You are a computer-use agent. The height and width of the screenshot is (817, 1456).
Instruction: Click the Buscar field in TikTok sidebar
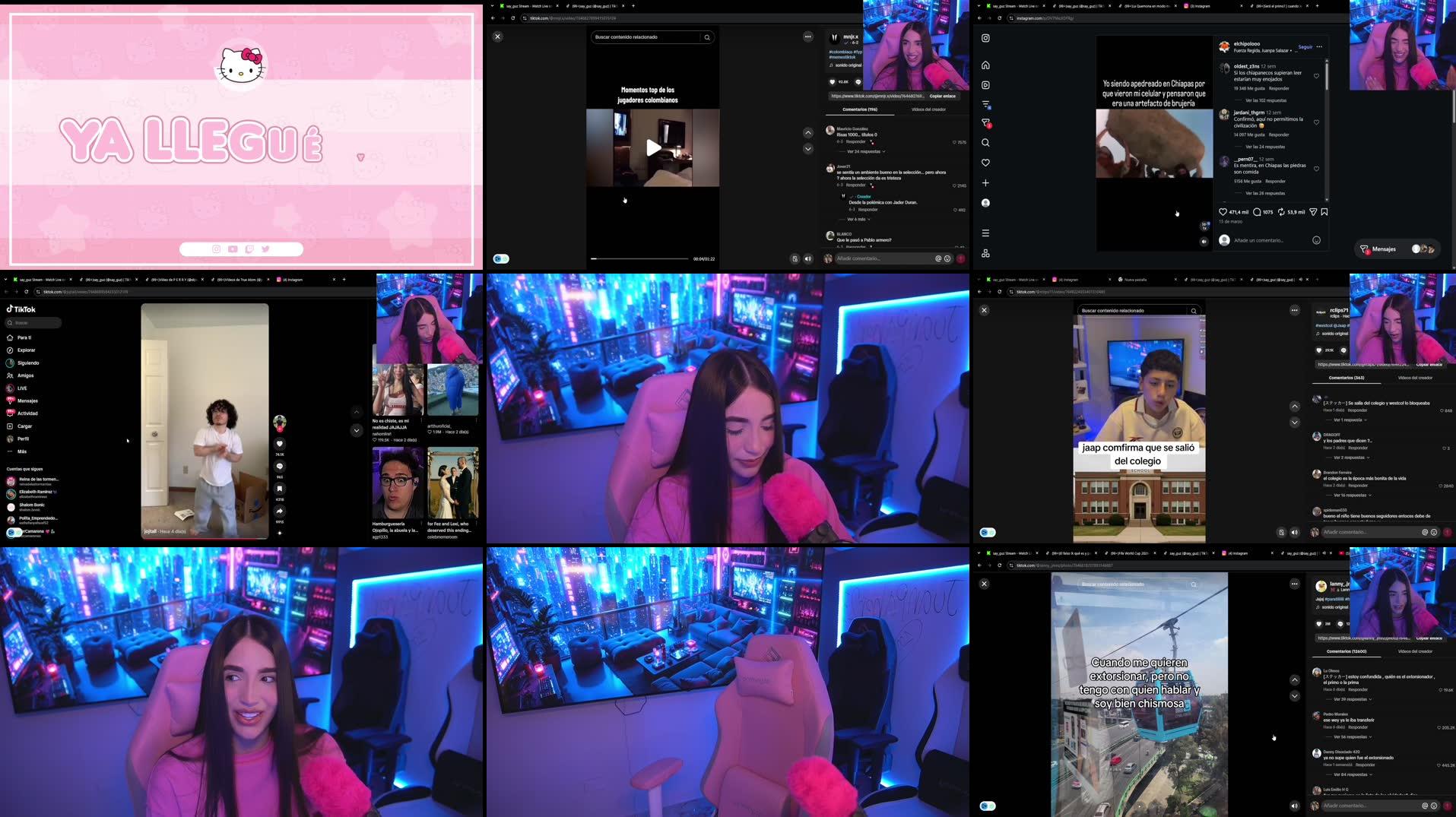(34, 323)
